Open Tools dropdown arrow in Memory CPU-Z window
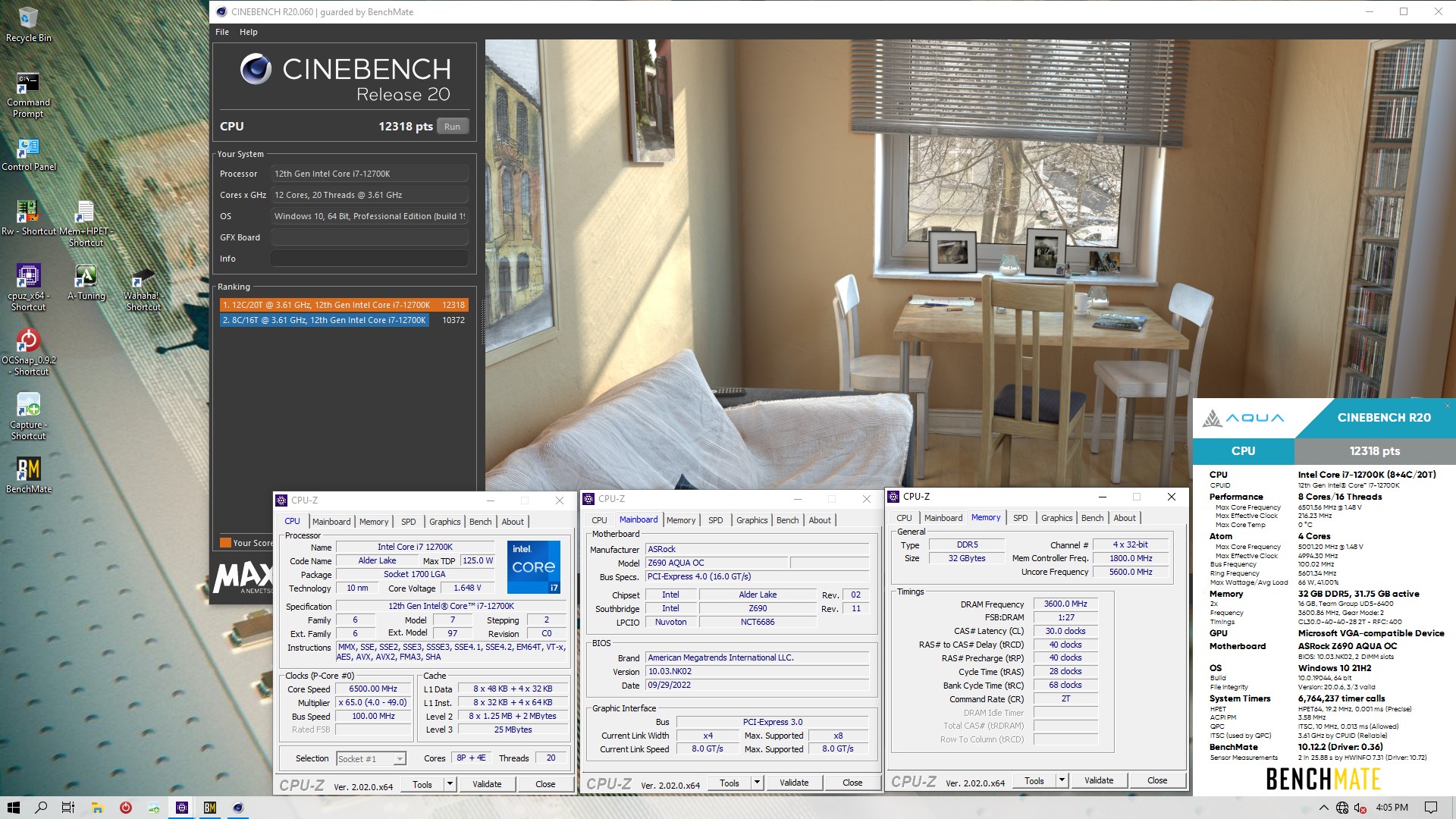 click(x=1062, y=780)
